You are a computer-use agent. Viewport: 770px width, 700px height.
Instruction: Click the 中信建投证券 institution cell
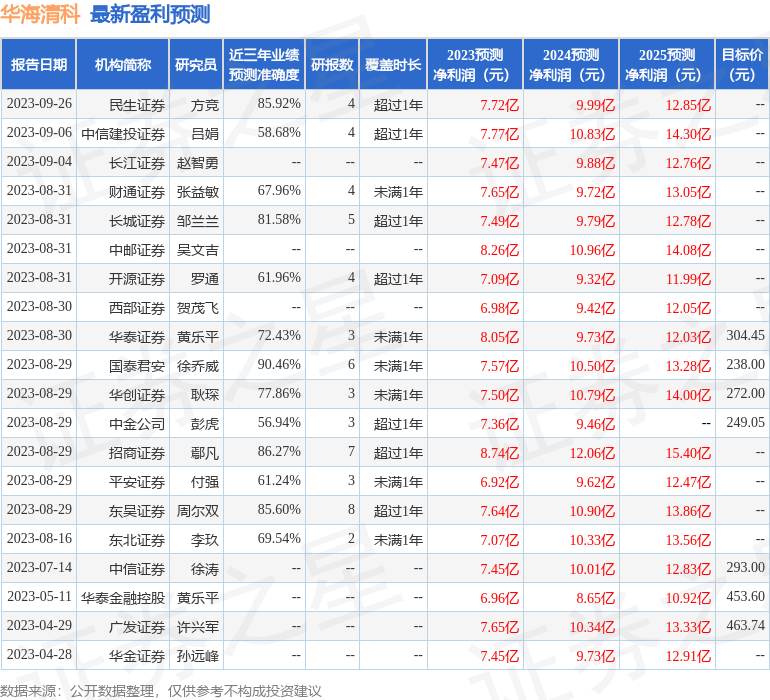(123, 134)
